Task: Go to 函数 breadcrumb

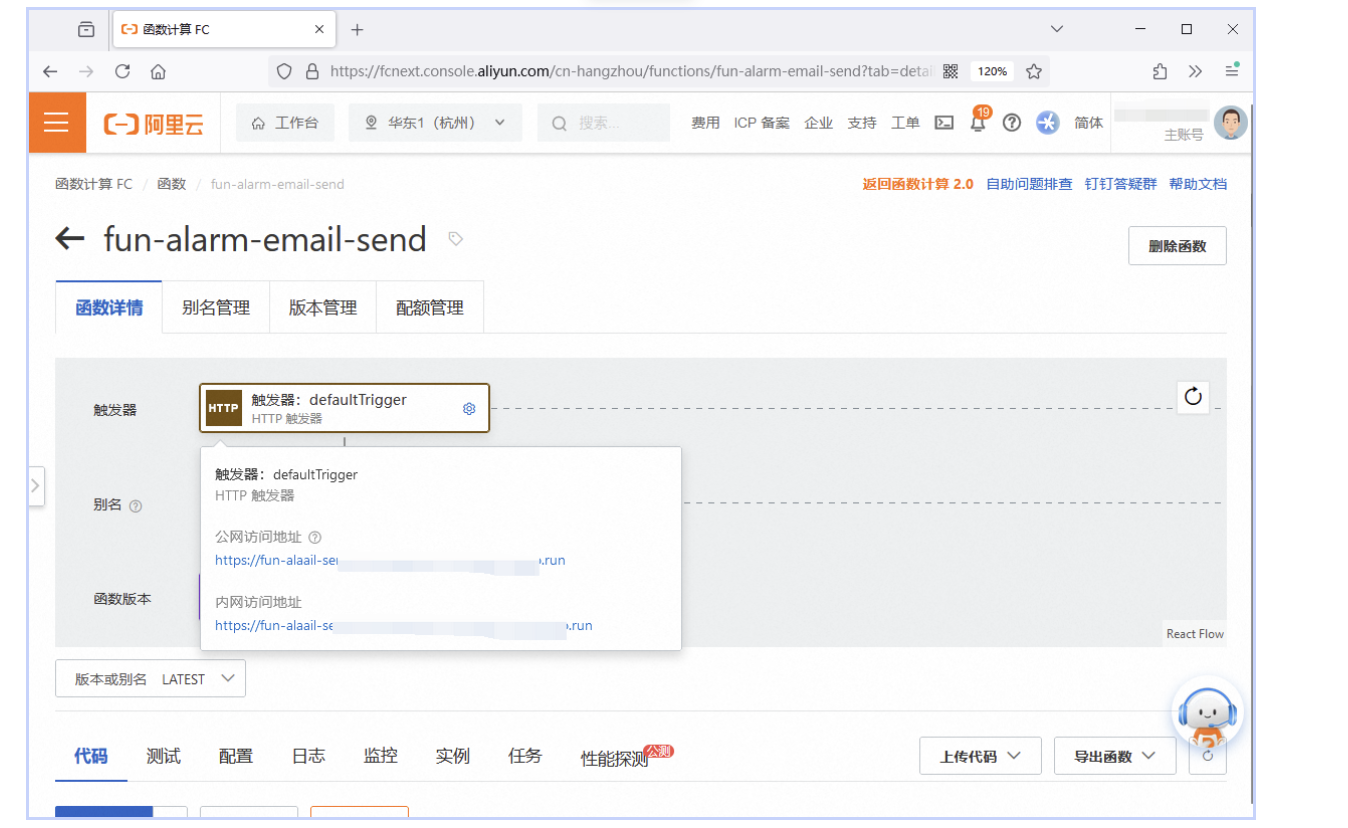Action: [172, 184]
